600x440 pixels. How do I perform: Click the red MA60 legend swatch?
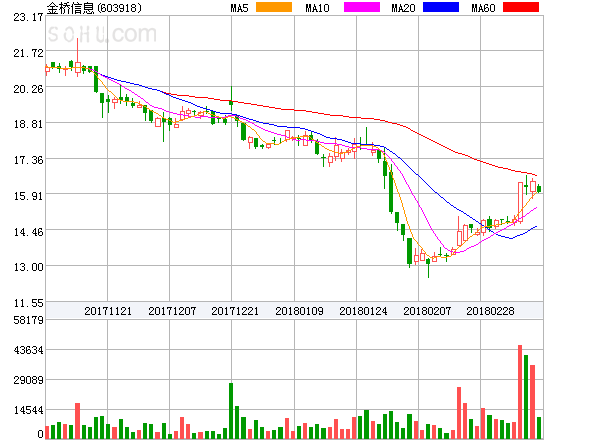pyautogui.click(x=521, y=7)
